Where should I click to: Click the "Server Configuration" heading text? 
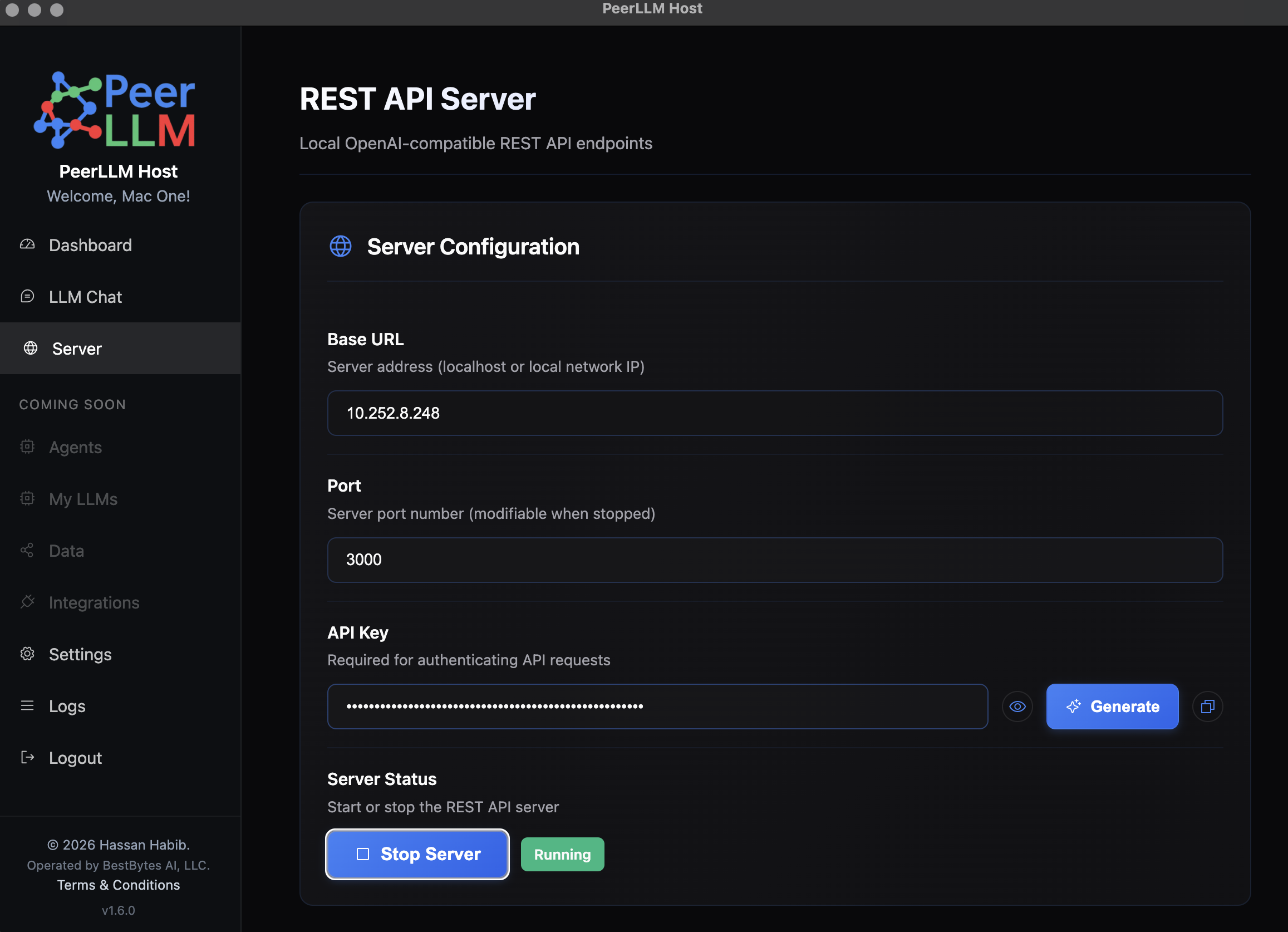click(473, 247)
